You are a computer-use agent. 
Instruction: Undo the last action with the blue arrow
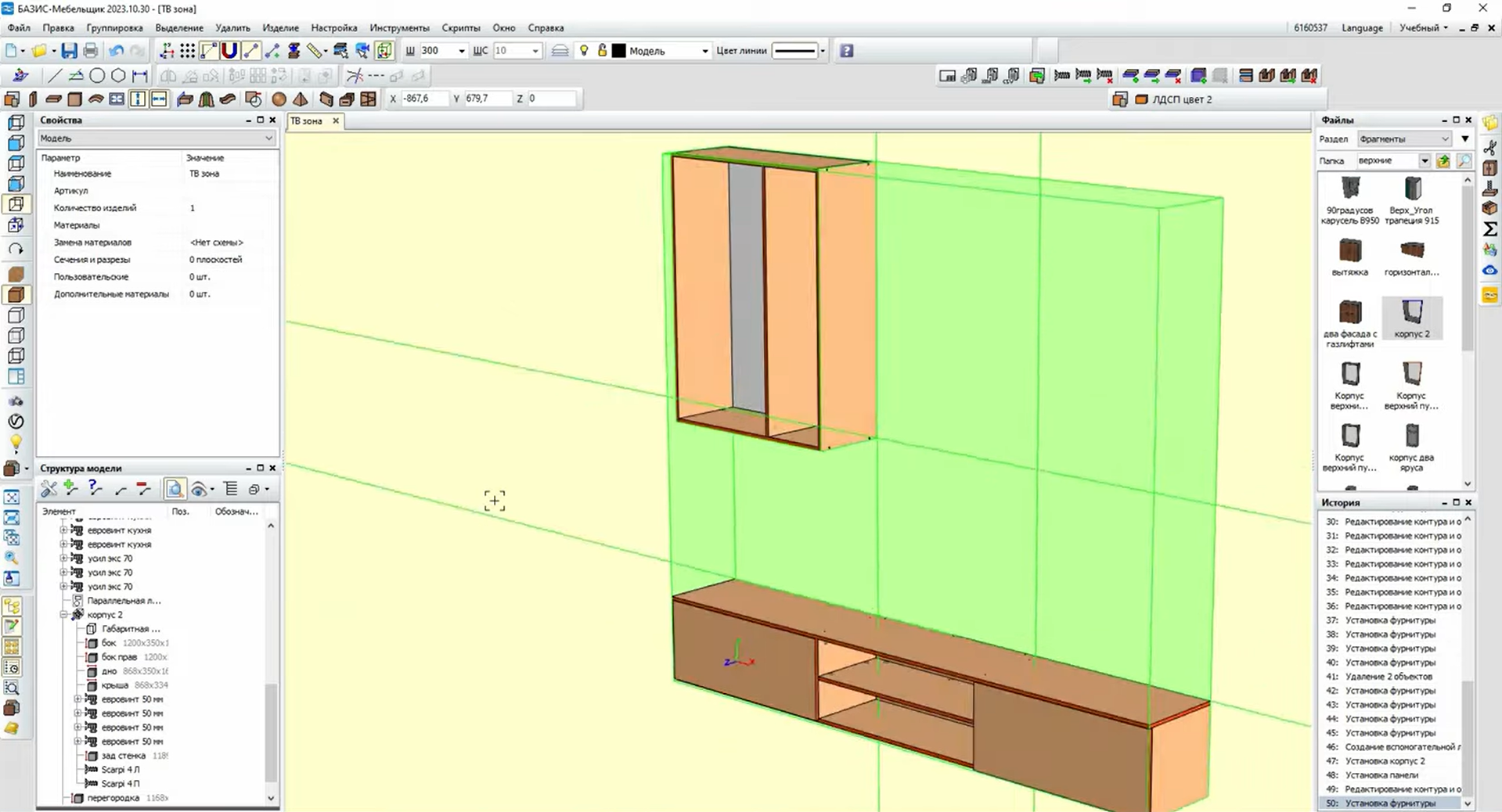click(x=116, y=51)
